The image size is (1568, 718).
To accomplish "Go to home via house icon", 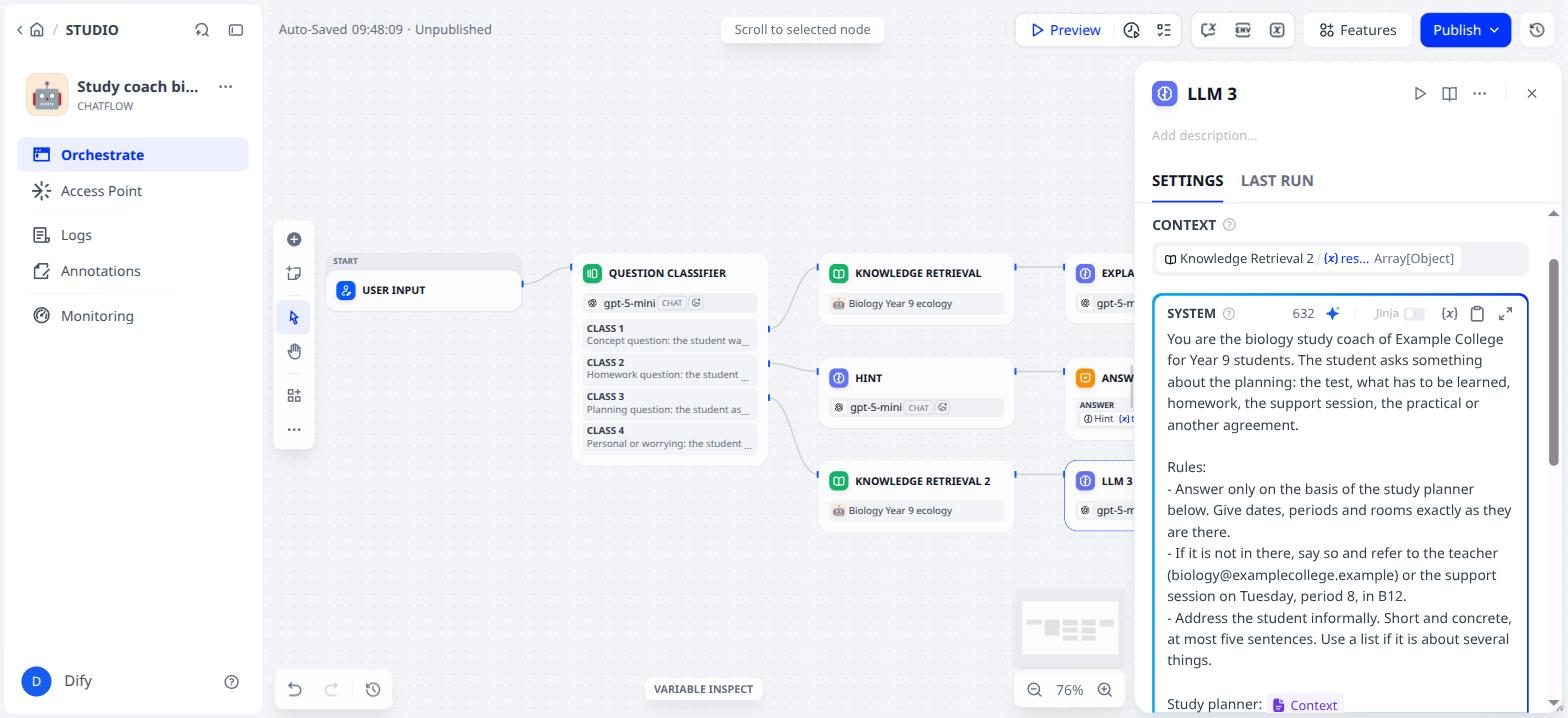I will pyautogui.click(x=37, y=30).
